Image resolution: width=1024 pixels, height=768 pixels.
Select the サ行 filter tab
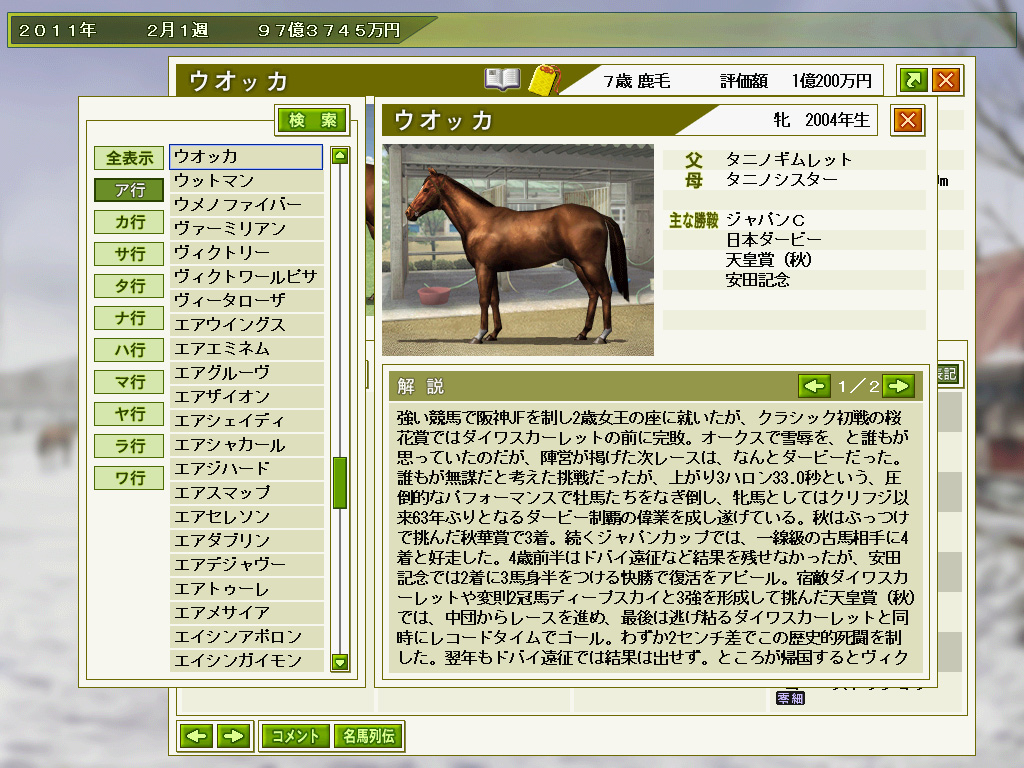129,254
